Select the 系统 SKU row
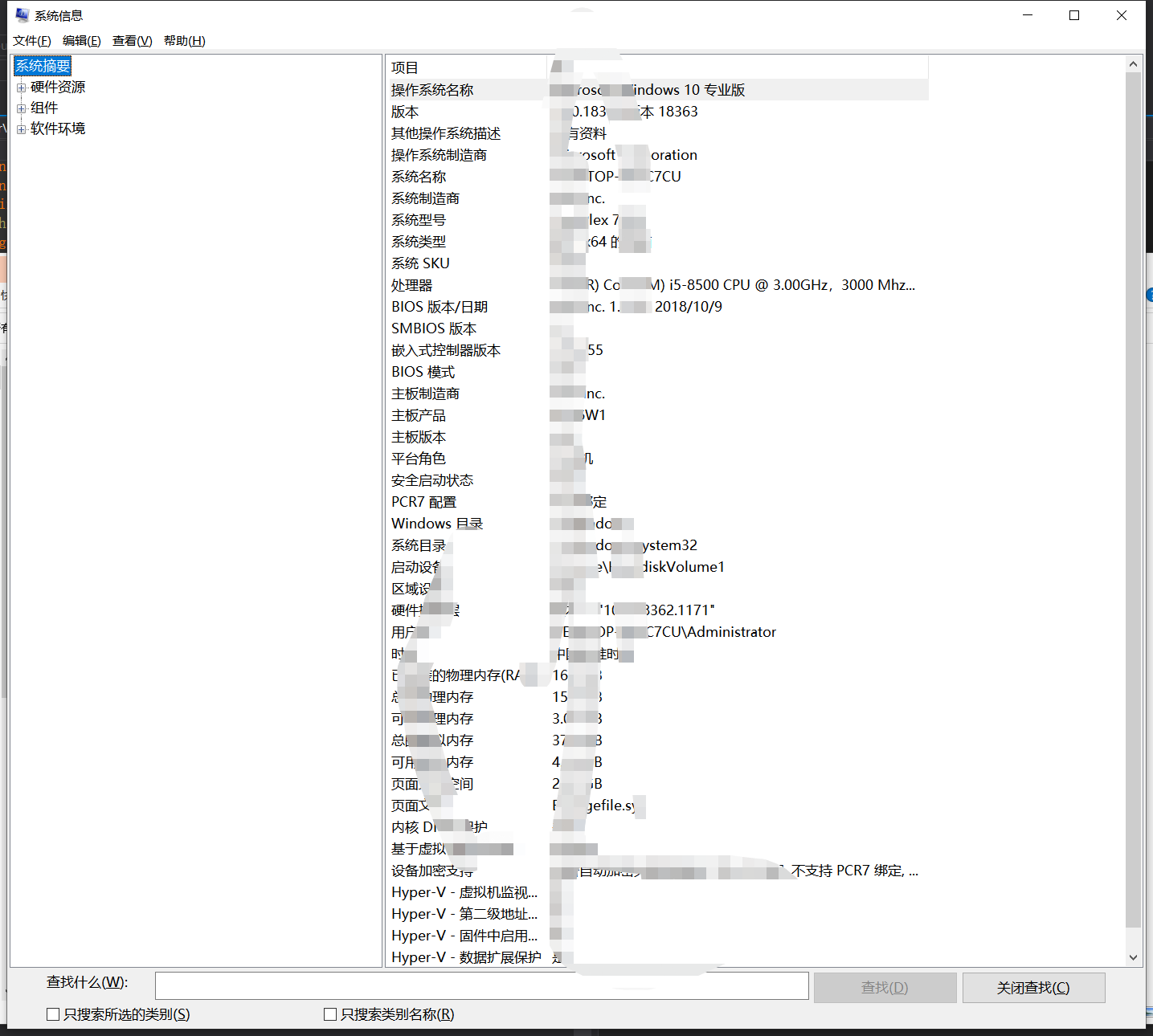1153x1036 pixels. (562, 263)
